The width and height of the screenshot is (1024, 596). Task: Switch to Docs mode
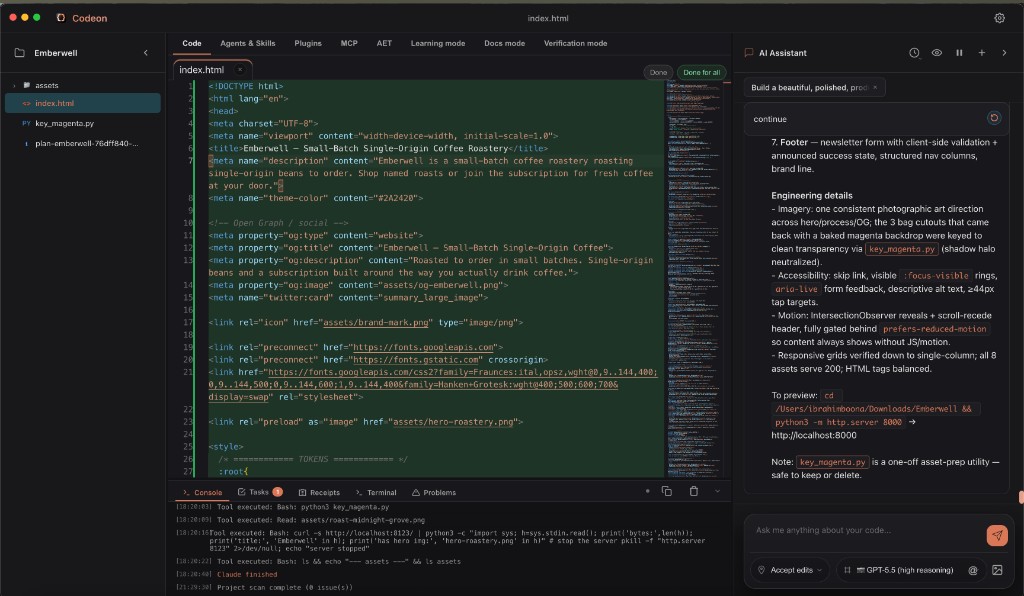(504, 43)
